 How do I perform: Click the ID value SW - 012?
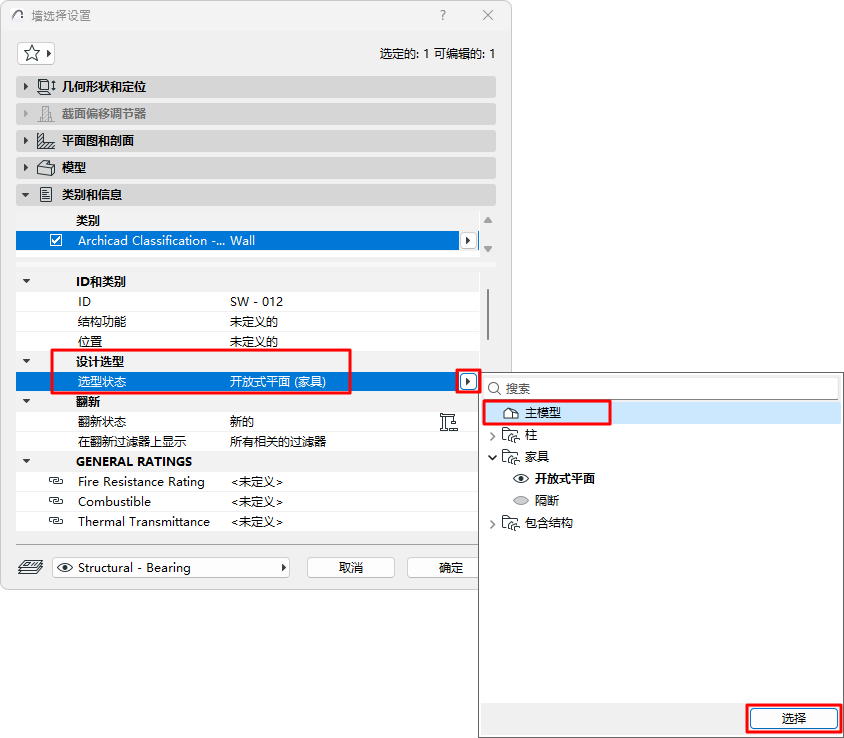[256, 301]
